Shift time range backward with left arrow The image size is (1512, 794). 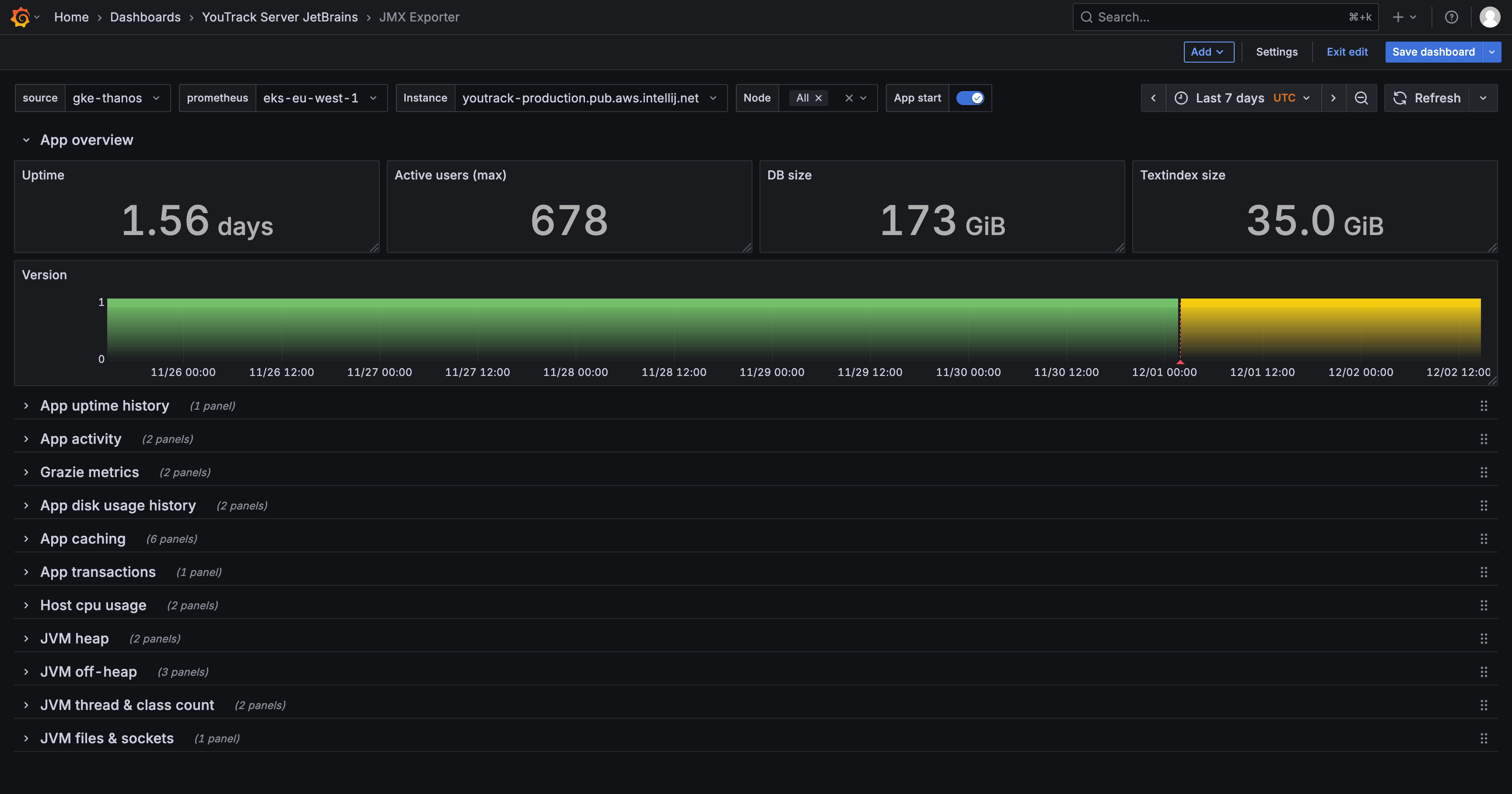1153,98
